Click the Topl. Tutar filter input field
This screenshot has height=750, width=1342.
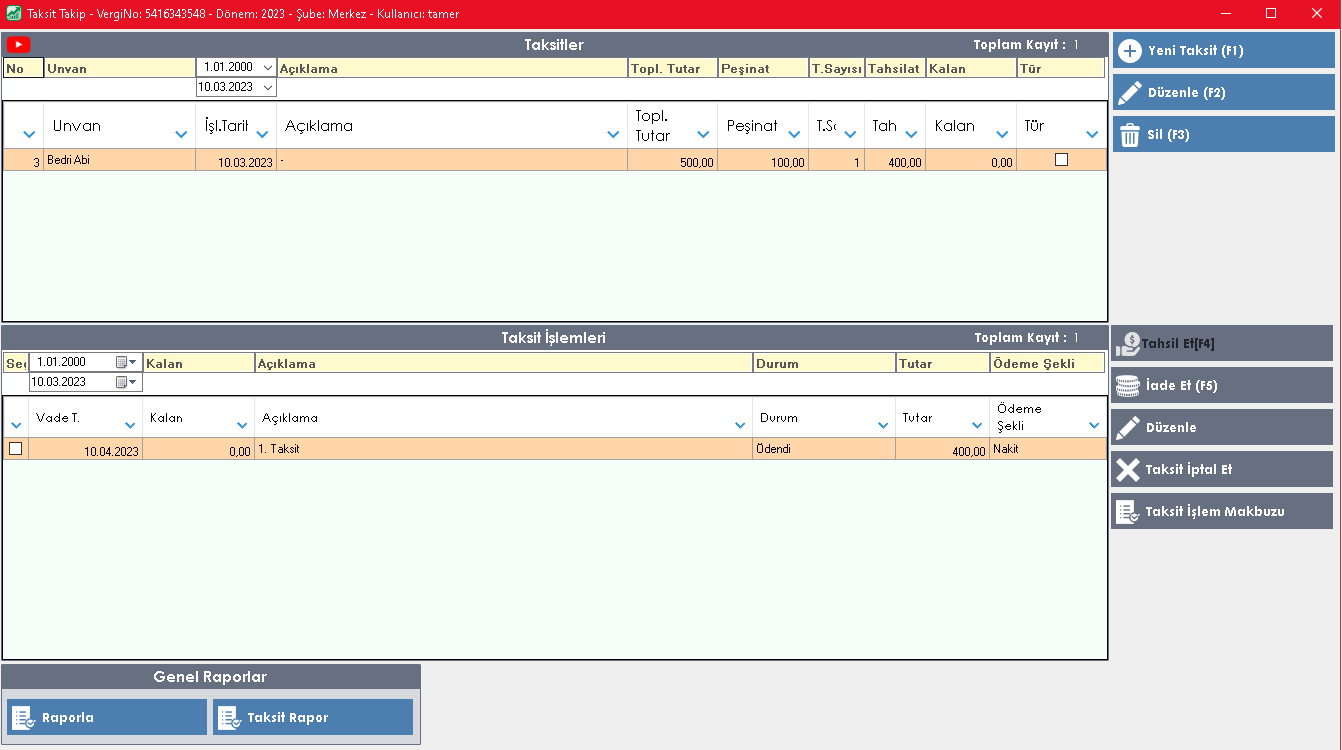tap(673, 68)
